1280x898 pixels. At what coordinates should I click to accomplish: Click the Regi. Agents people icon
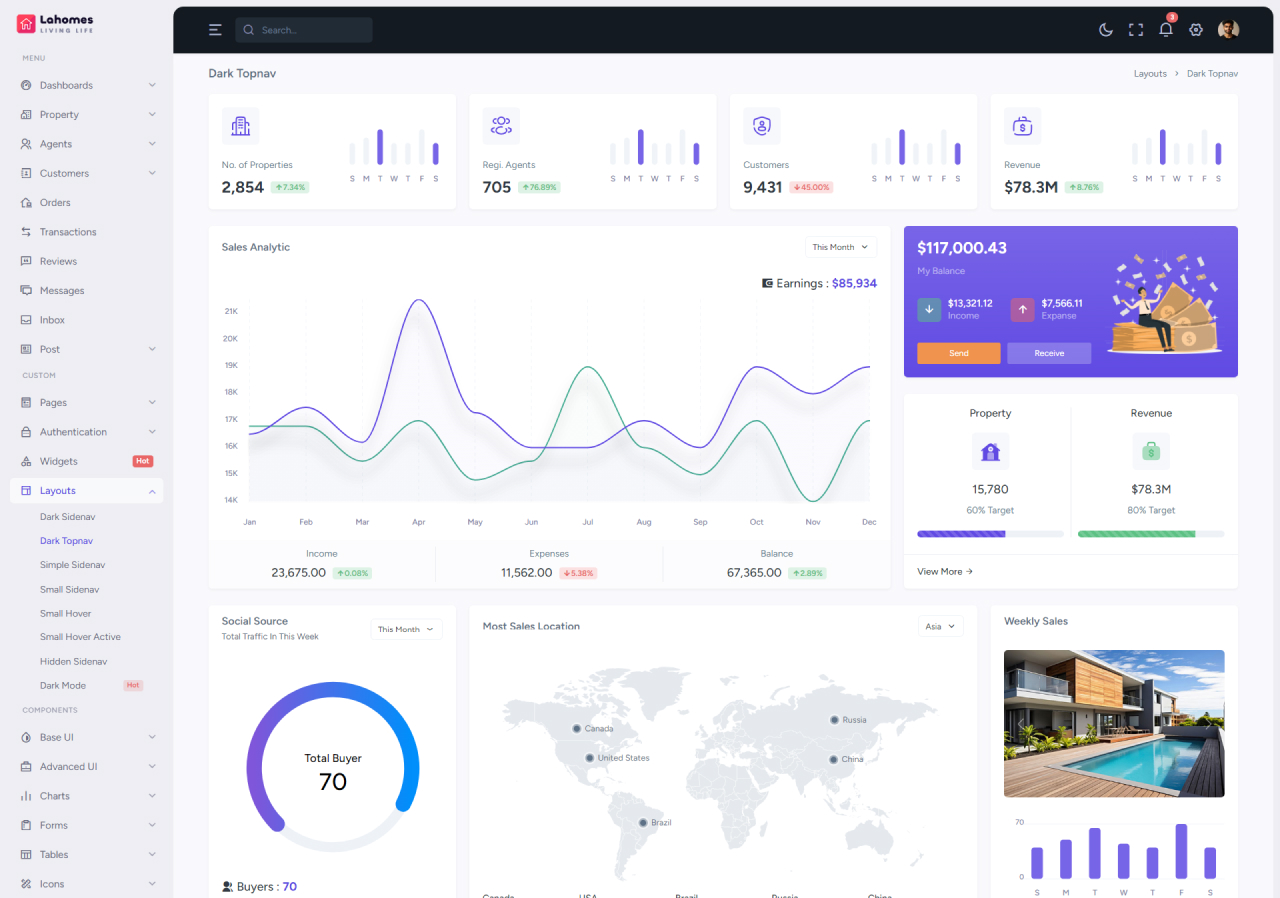coord(501,126)
